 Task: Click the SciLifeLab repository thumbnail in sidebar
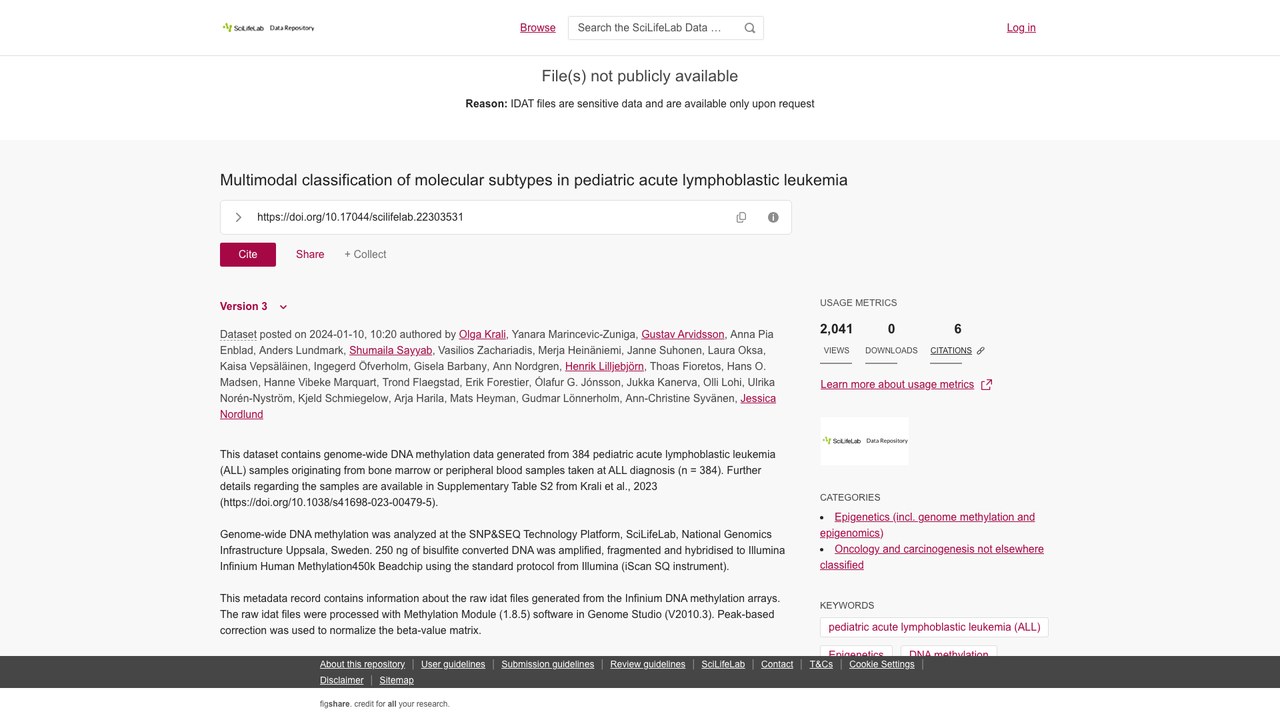click(x=865, y=441)
